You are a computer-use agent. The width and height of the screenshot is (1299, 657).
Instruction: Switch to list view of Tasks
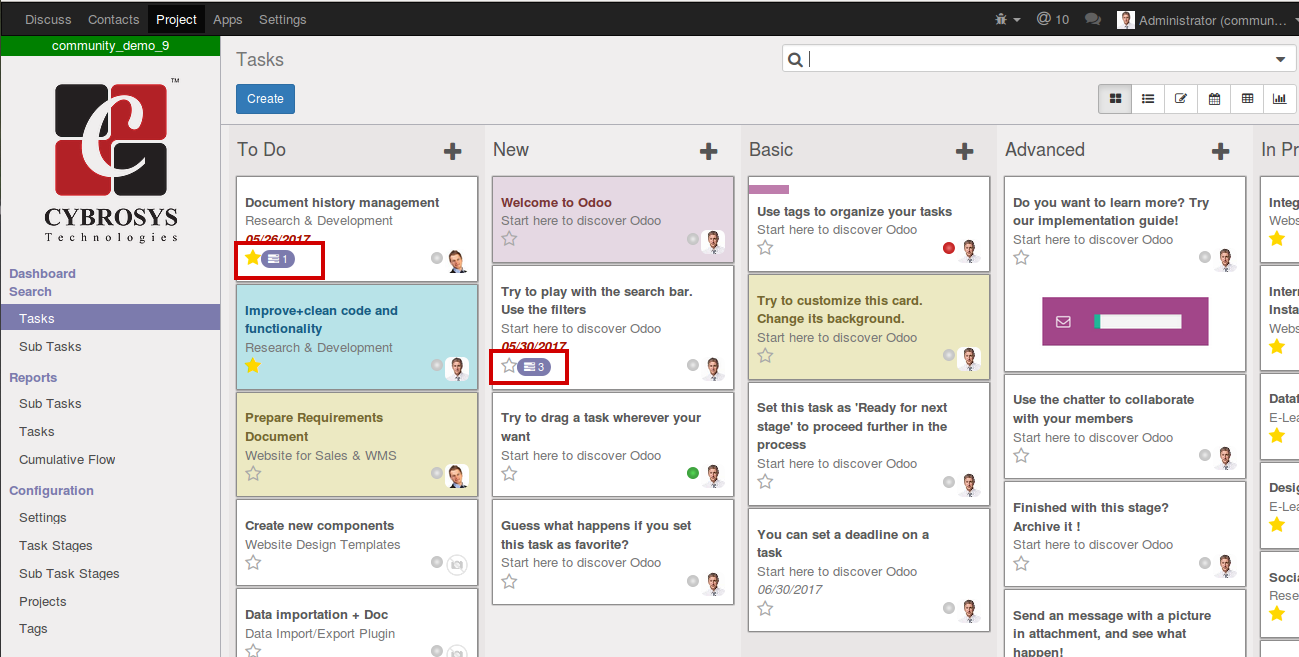pos(1148,99)
